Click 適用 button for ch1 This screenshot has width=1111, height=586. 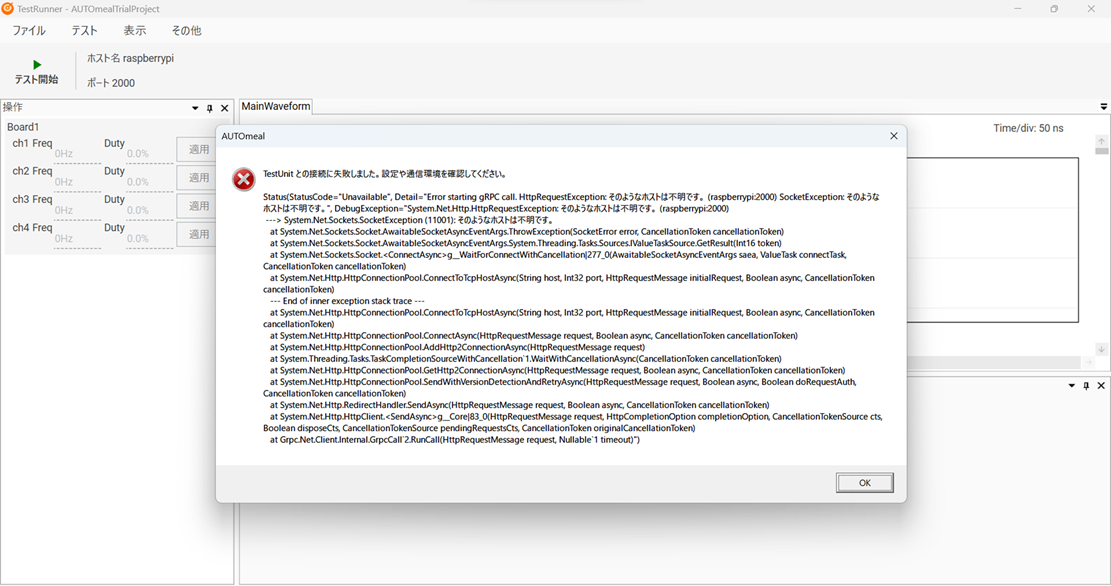pyautogui.click(x=198, y=149)
